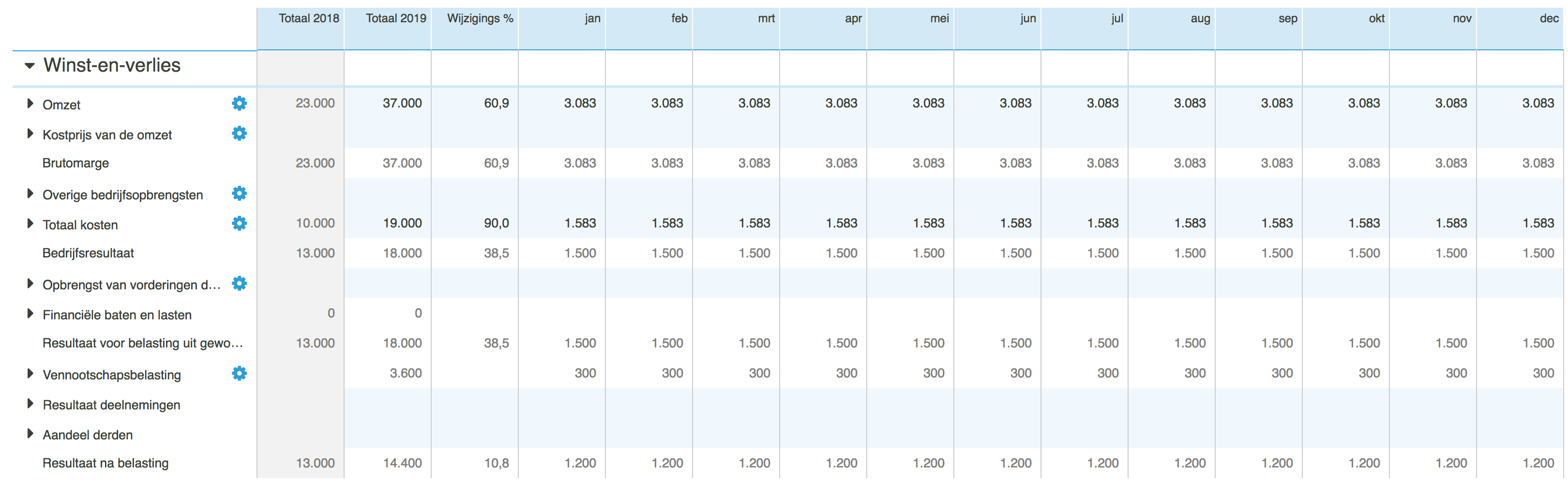Expand the Aandeel derden row
The image size is (1568, 481).
(30, 434)
